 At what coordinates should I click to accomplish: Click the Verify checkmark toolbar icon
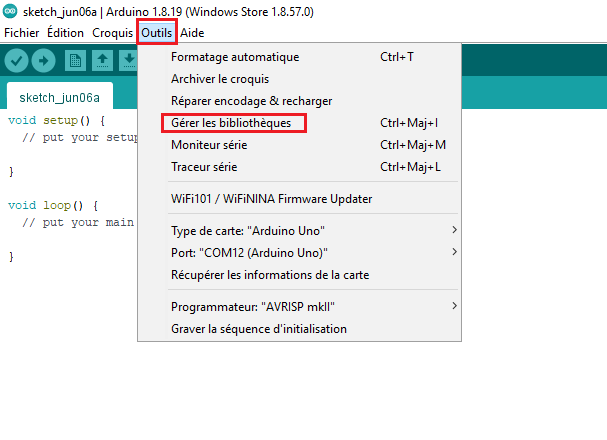[16, 61]
